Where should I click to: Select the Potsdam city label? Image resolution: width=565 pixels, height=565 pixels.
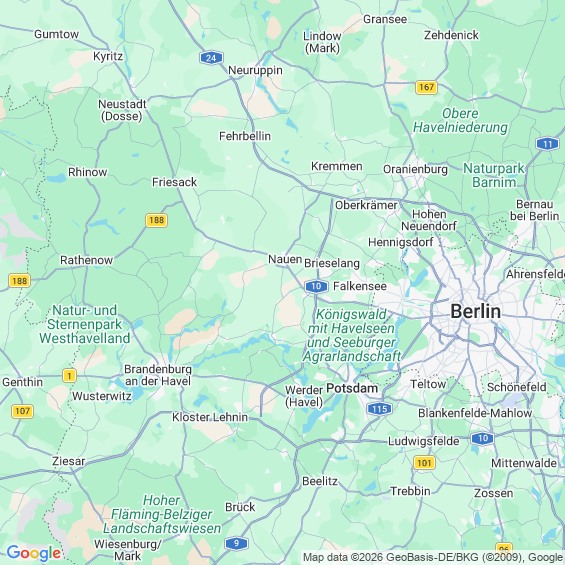[x=352, y=388]
